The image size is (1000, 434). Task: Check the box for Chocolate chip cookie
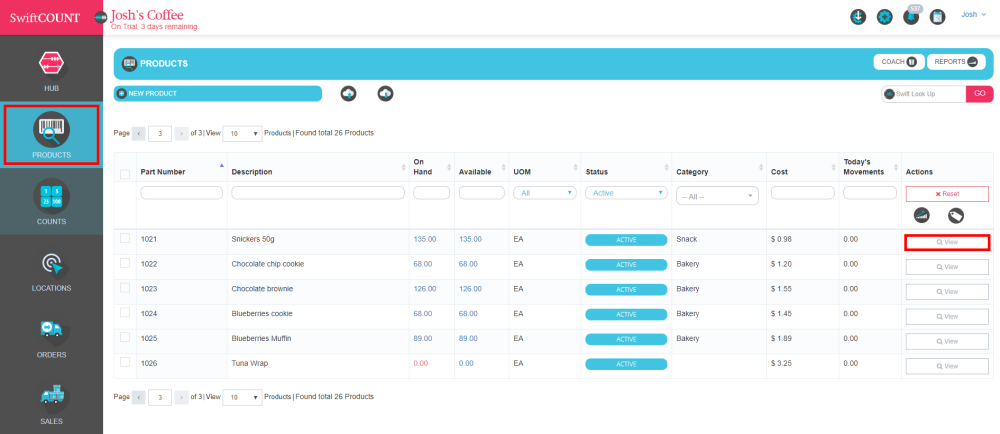point(125,263)
